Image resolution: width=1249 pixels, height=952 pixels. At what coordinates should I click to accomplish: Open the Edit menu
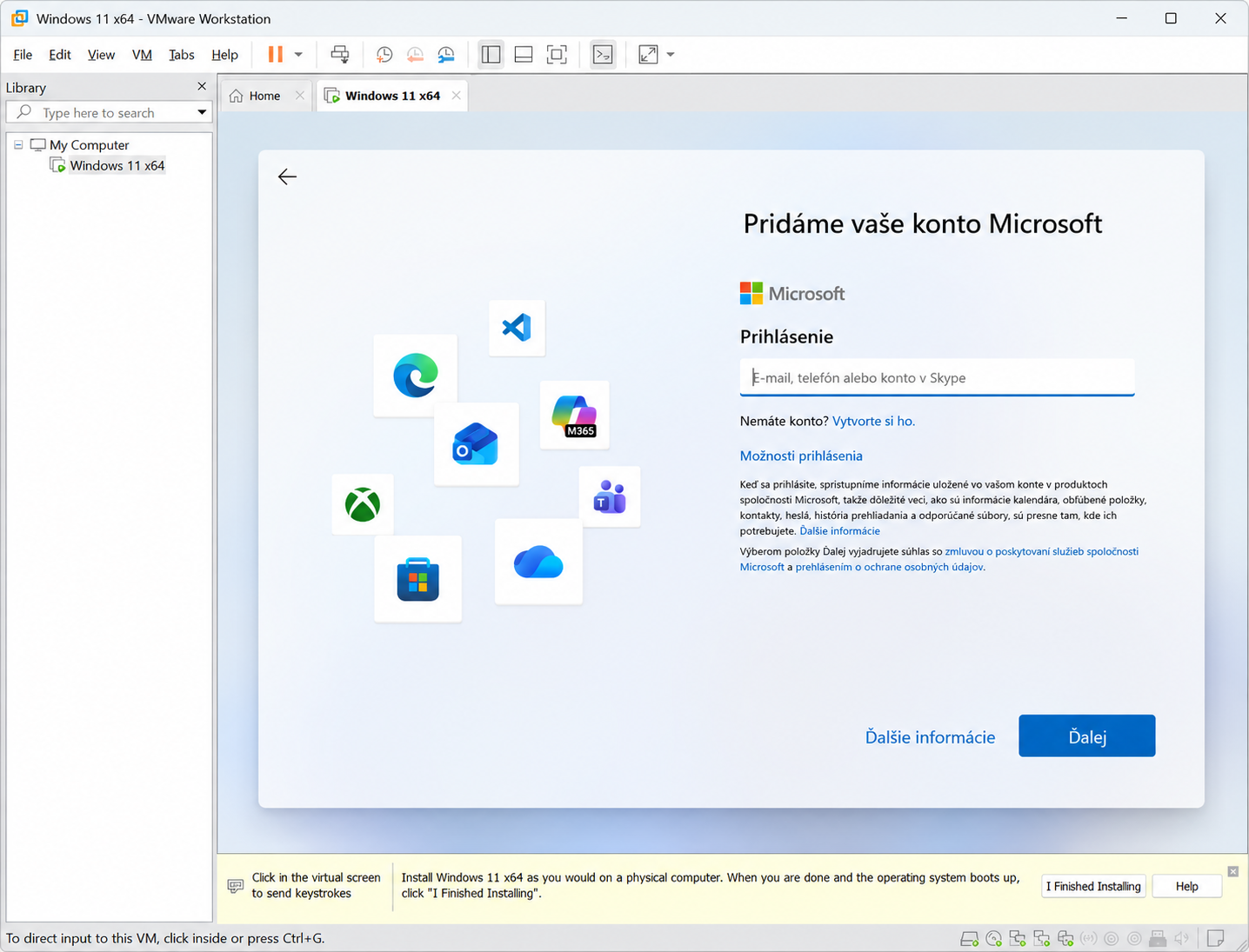pos(60,55)
